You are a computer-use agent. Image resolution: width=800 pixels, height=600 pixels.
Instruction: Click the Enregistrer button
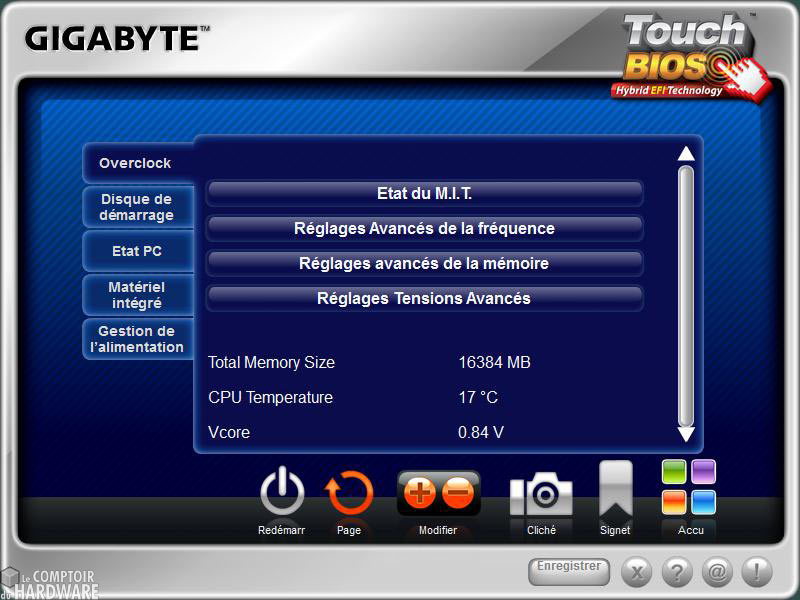[x=569, y=570]
